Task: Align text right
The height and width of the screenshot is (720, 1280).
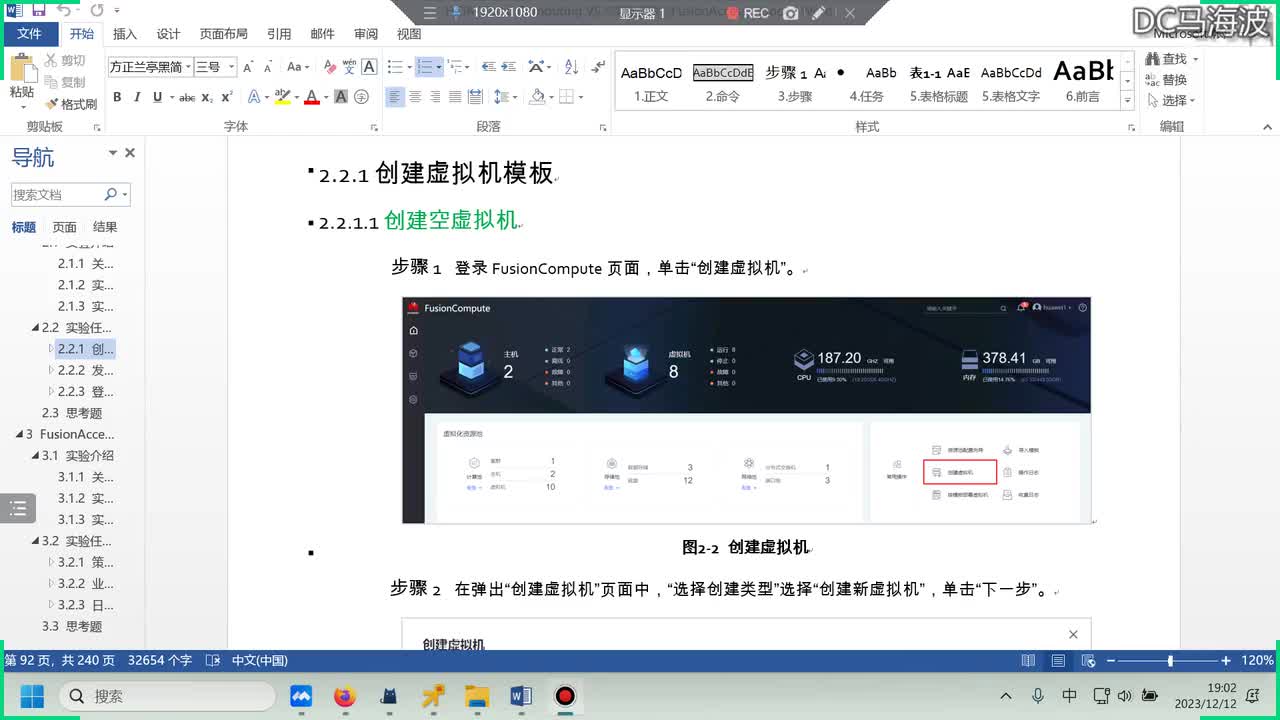Action: 435,97
